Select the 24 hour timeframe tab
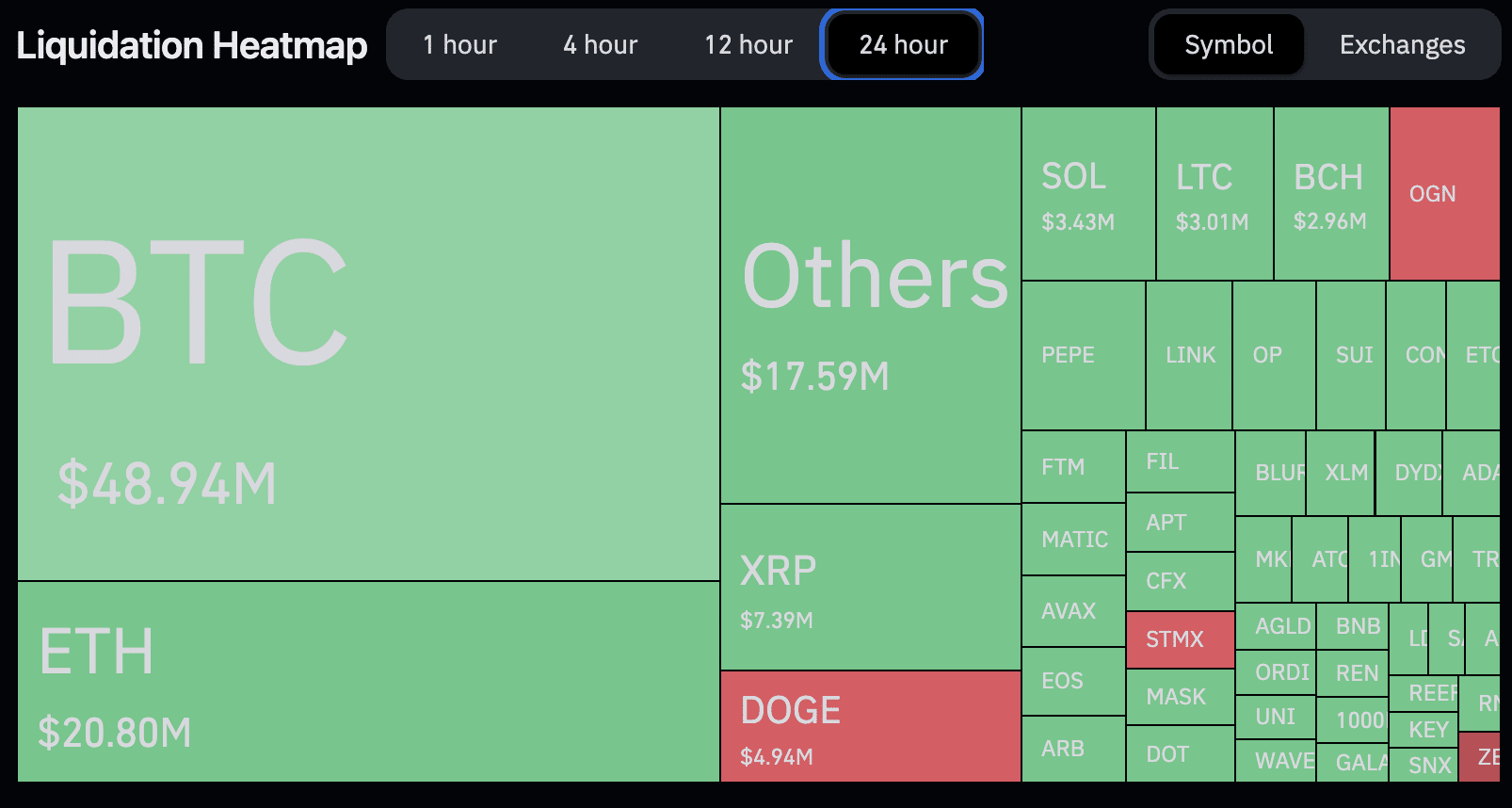 [x=903, y=45]
